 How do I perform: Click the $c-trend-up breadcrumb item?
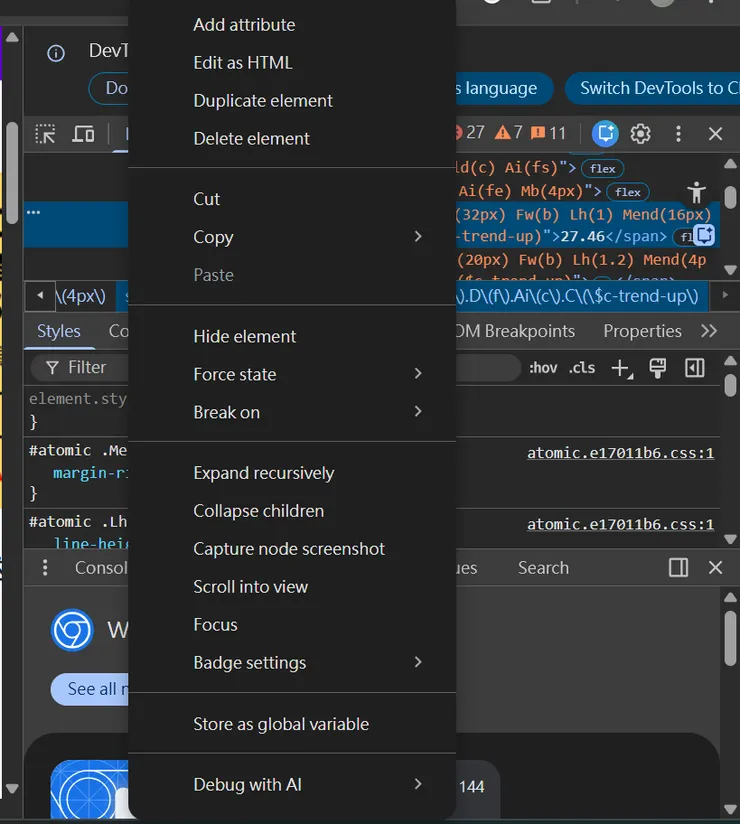tap(582, 296)
